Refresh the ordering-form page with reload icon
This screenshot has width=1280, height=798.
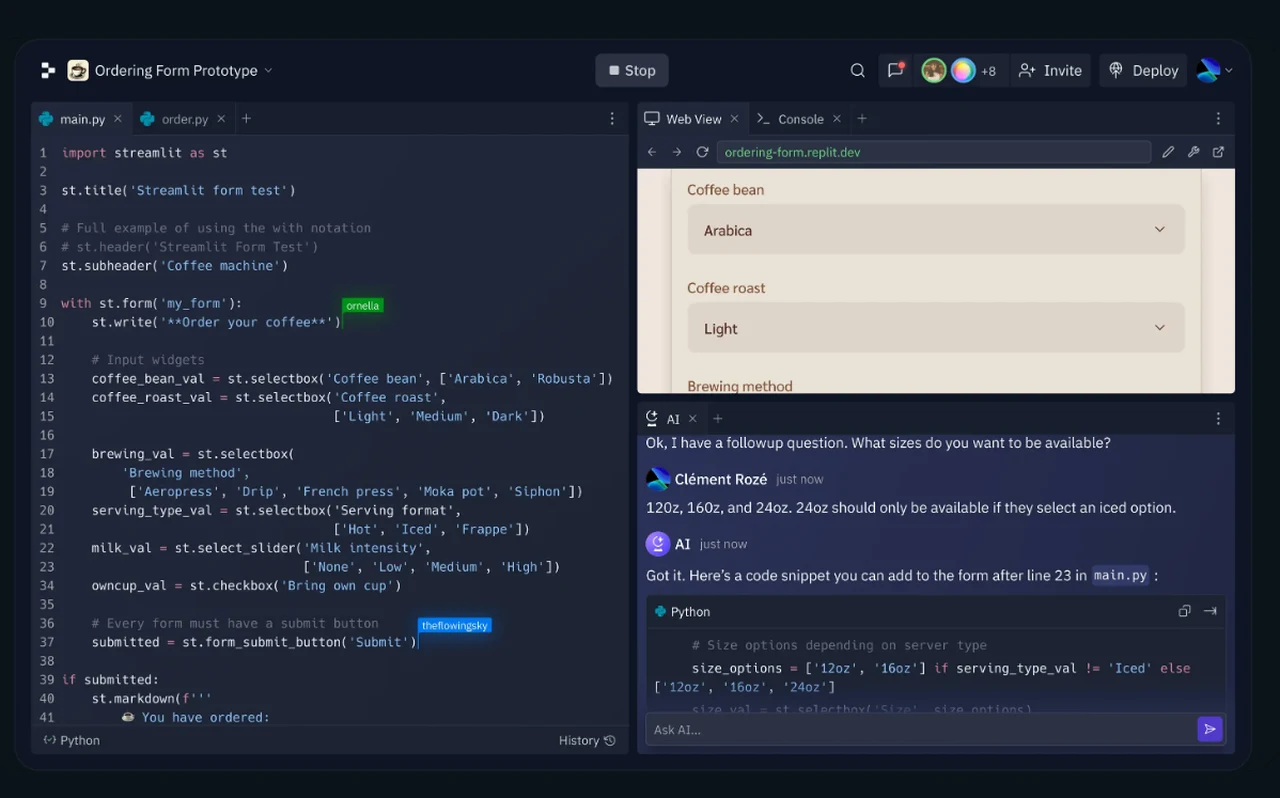tap(702, 151)
